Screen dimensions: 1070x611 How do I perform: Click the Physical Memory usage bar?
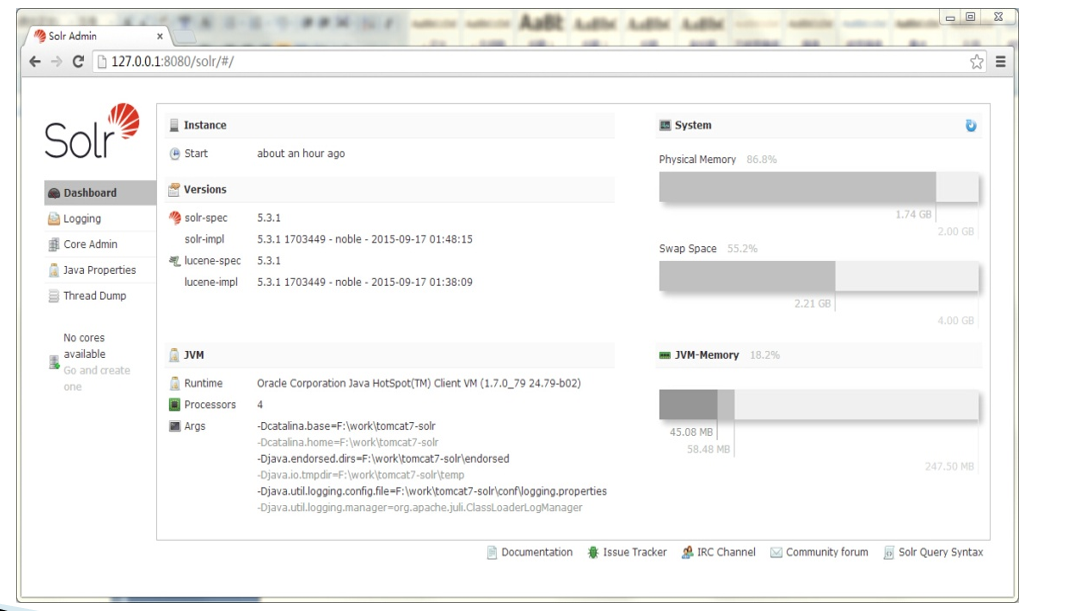pyautogui.click(x=819, y=187)
